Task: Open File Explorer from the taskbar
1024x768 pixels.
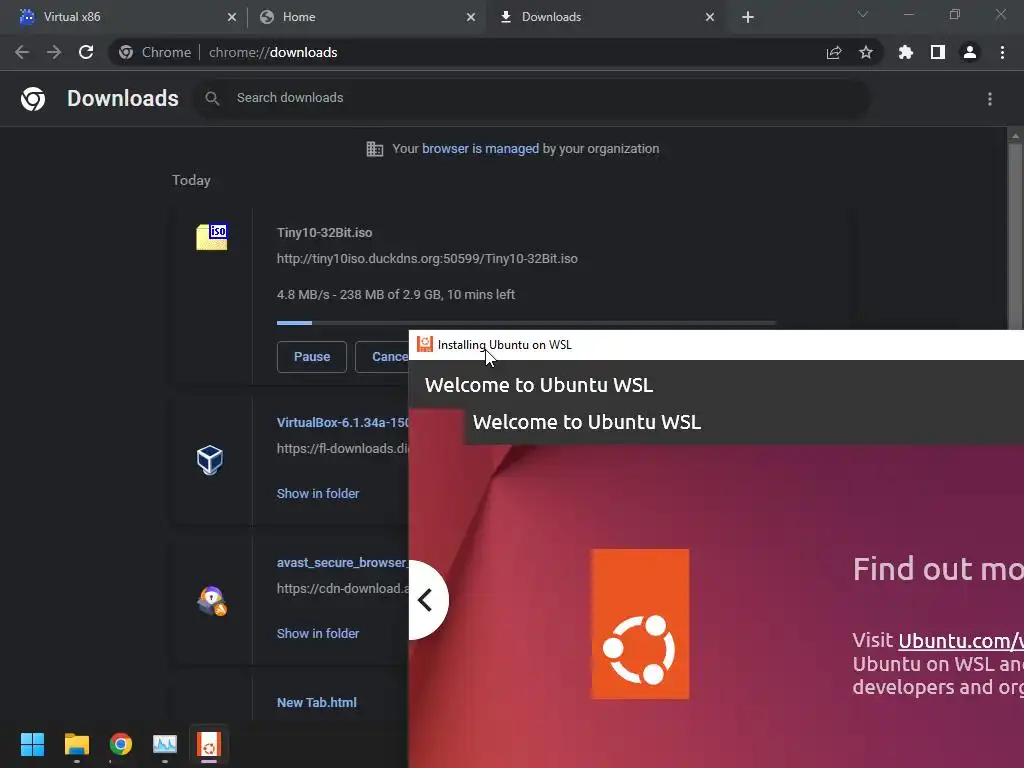Action: coord(76,744)
